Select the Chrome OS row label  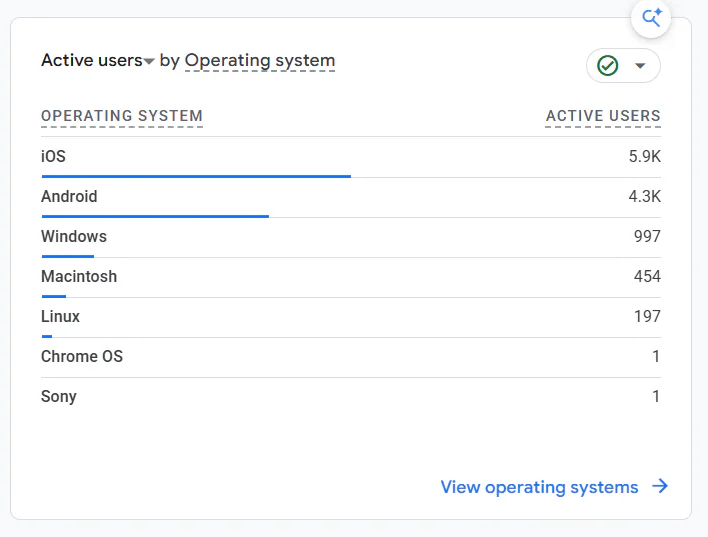coord(82,356)
